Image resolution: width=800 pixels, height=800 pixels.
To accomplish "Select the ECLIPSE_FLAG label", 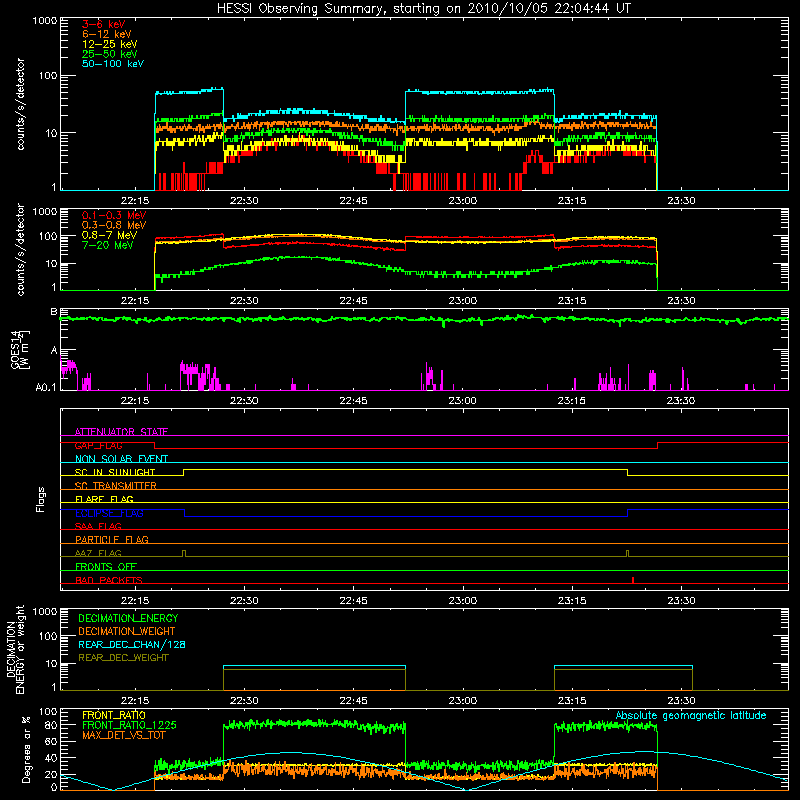I will pyautogui.click(x=109, y=513).
